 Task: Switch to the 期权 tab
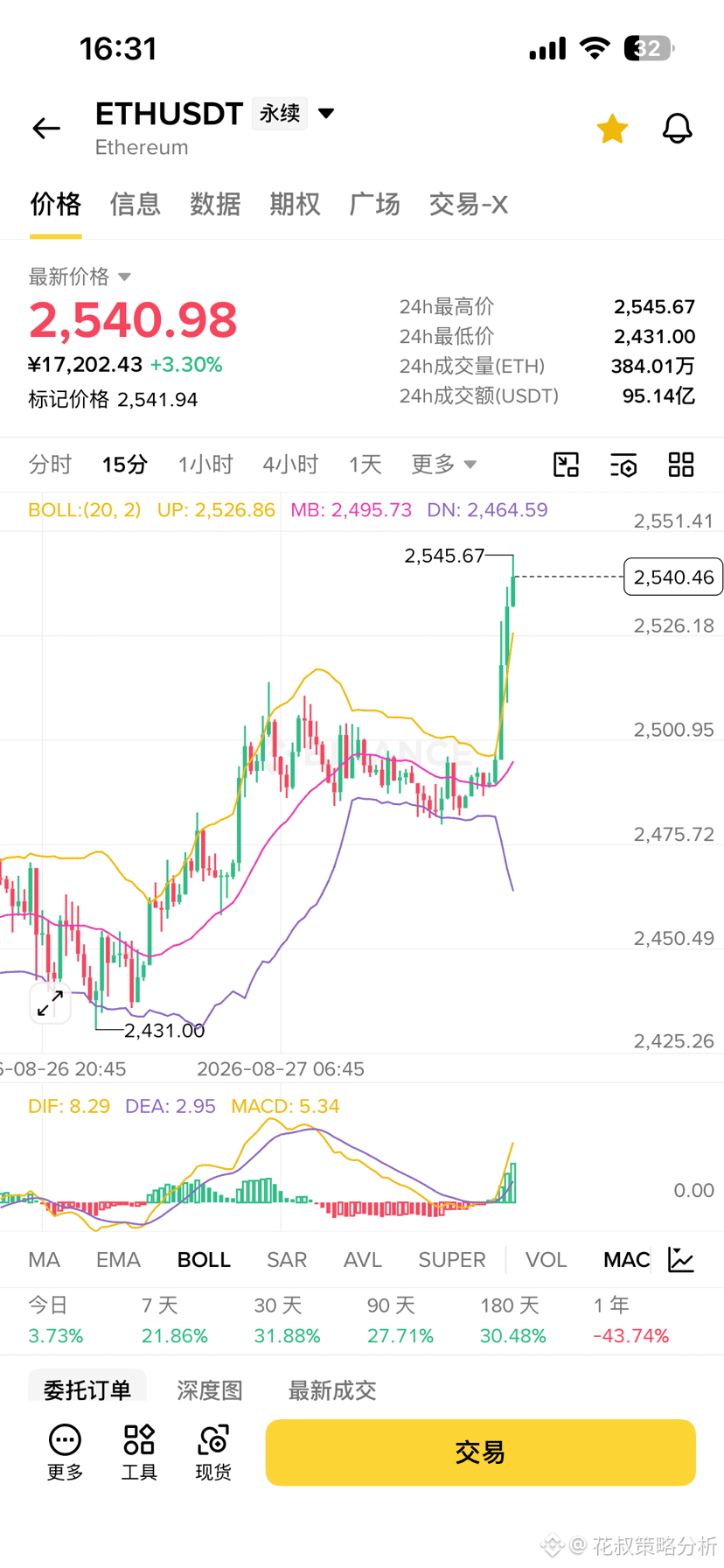click(x=295, y=204)
